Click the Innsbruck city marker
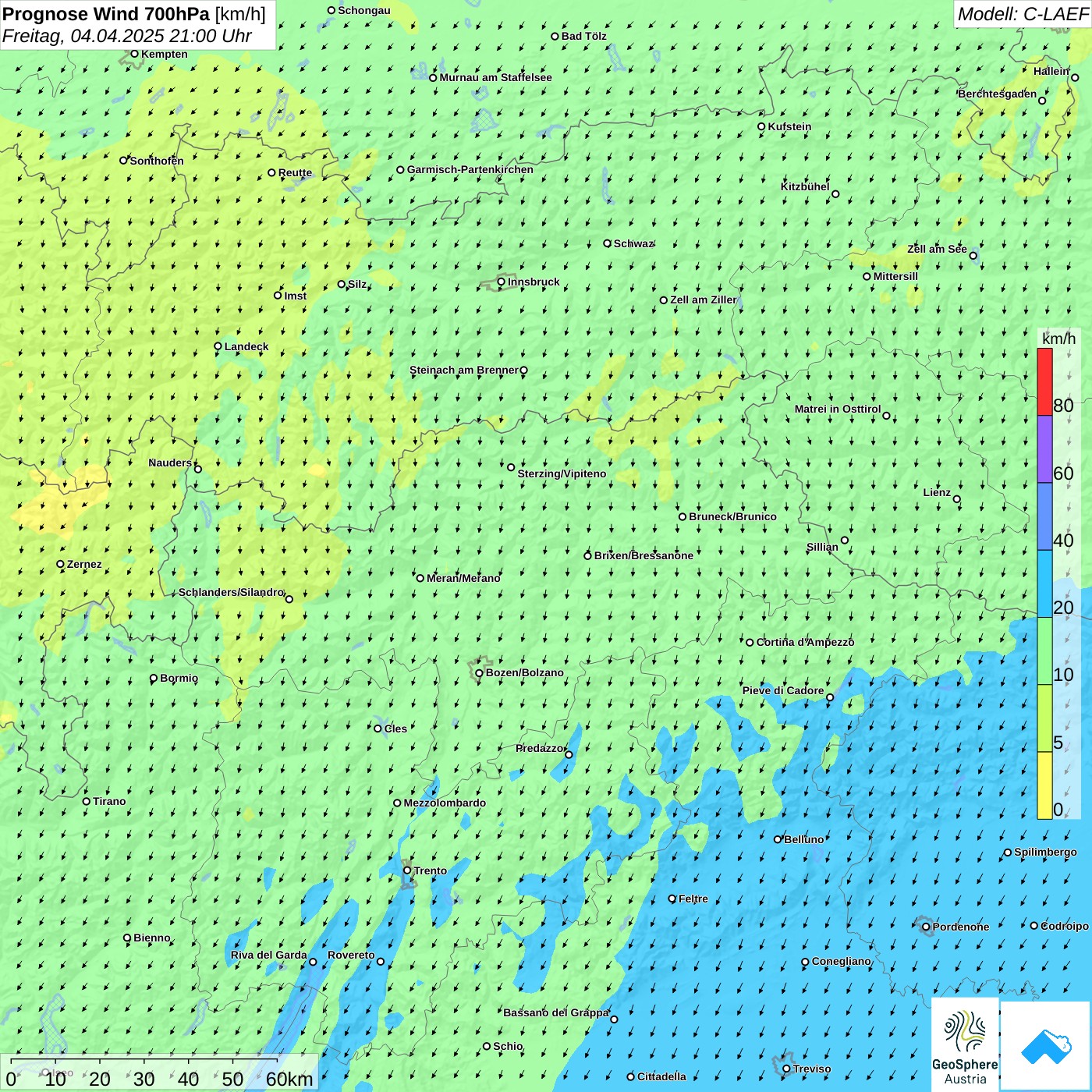The height and width of the screenshot is (1092, 1092). point(502,282)
